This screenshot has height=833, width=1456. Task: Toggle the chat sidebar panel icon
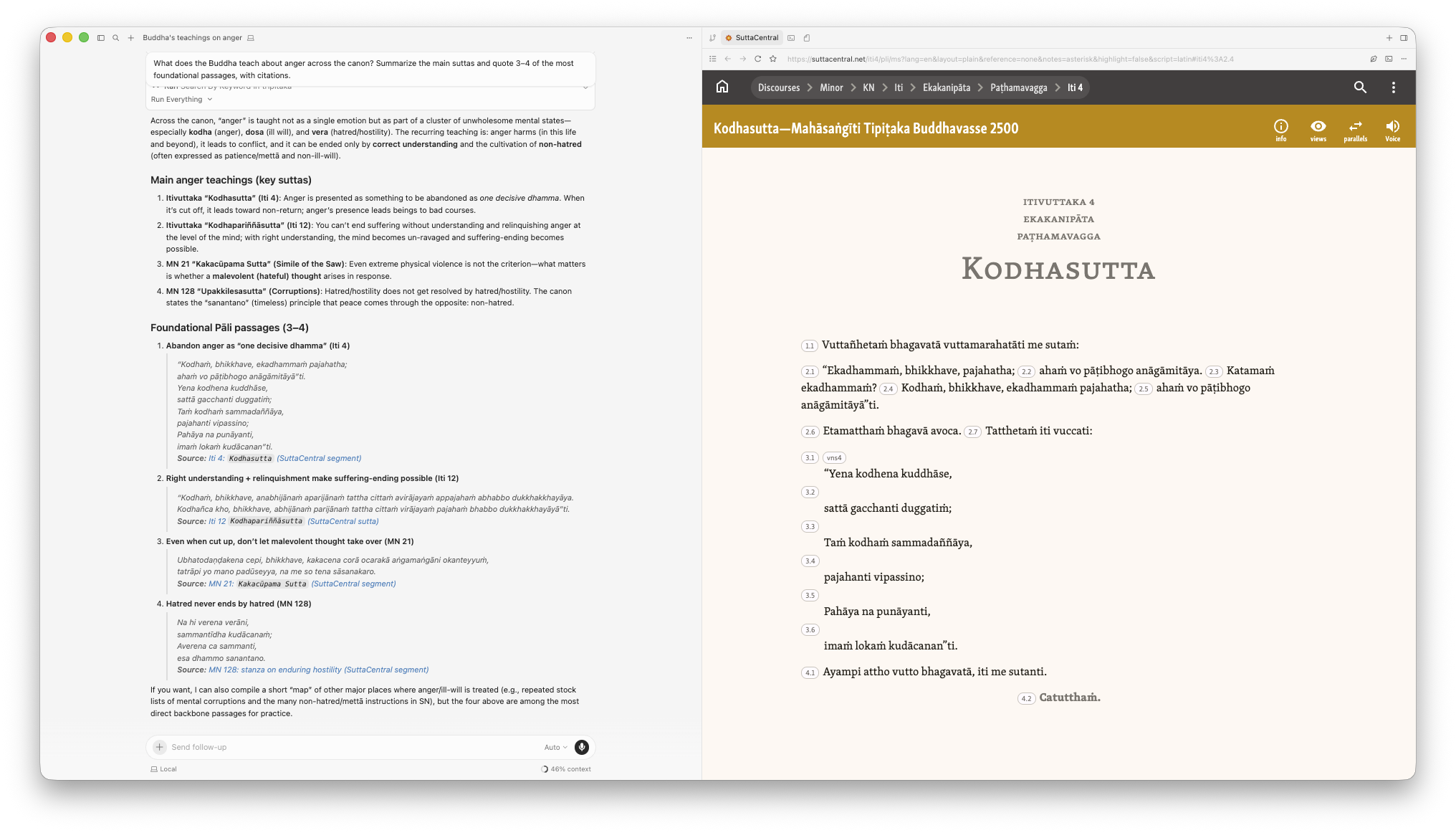(x=101, y=38)
